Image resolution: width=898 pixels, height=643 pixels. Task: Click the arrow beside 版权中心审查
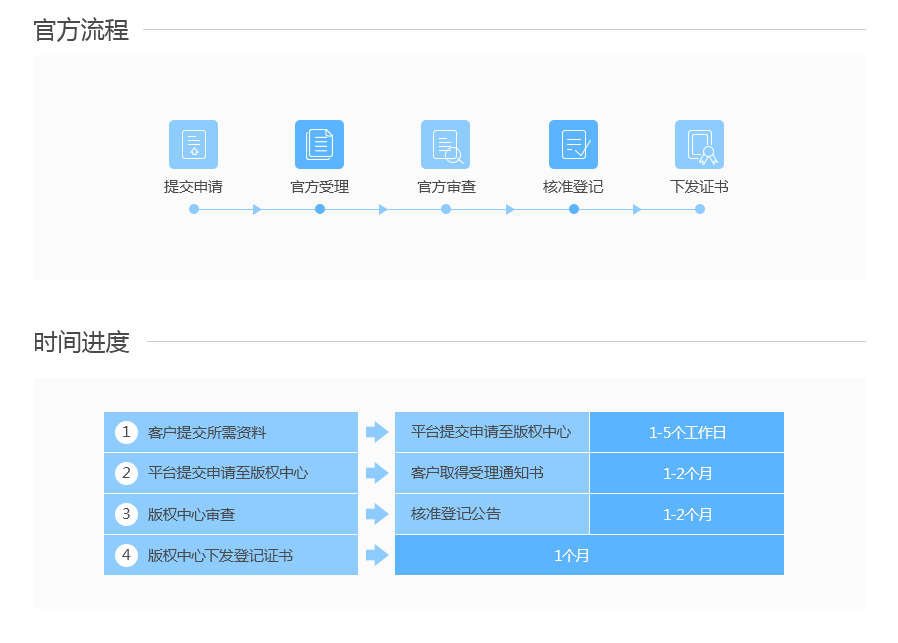point(377,514)
